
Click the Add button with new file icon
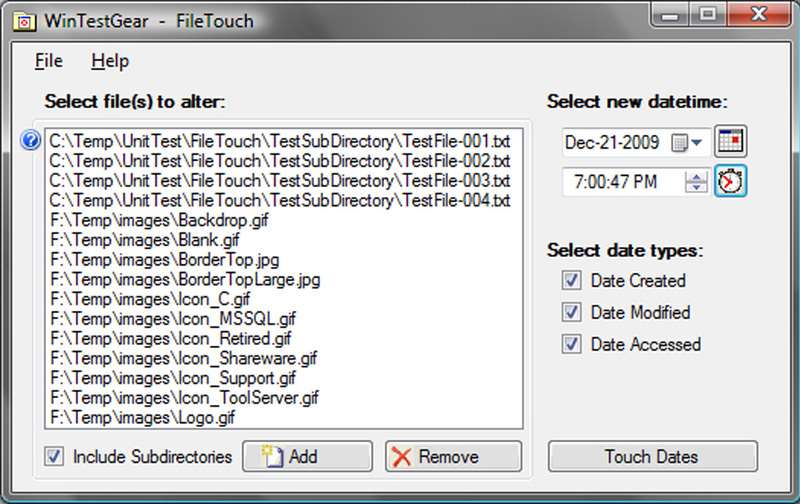[307, 456]
